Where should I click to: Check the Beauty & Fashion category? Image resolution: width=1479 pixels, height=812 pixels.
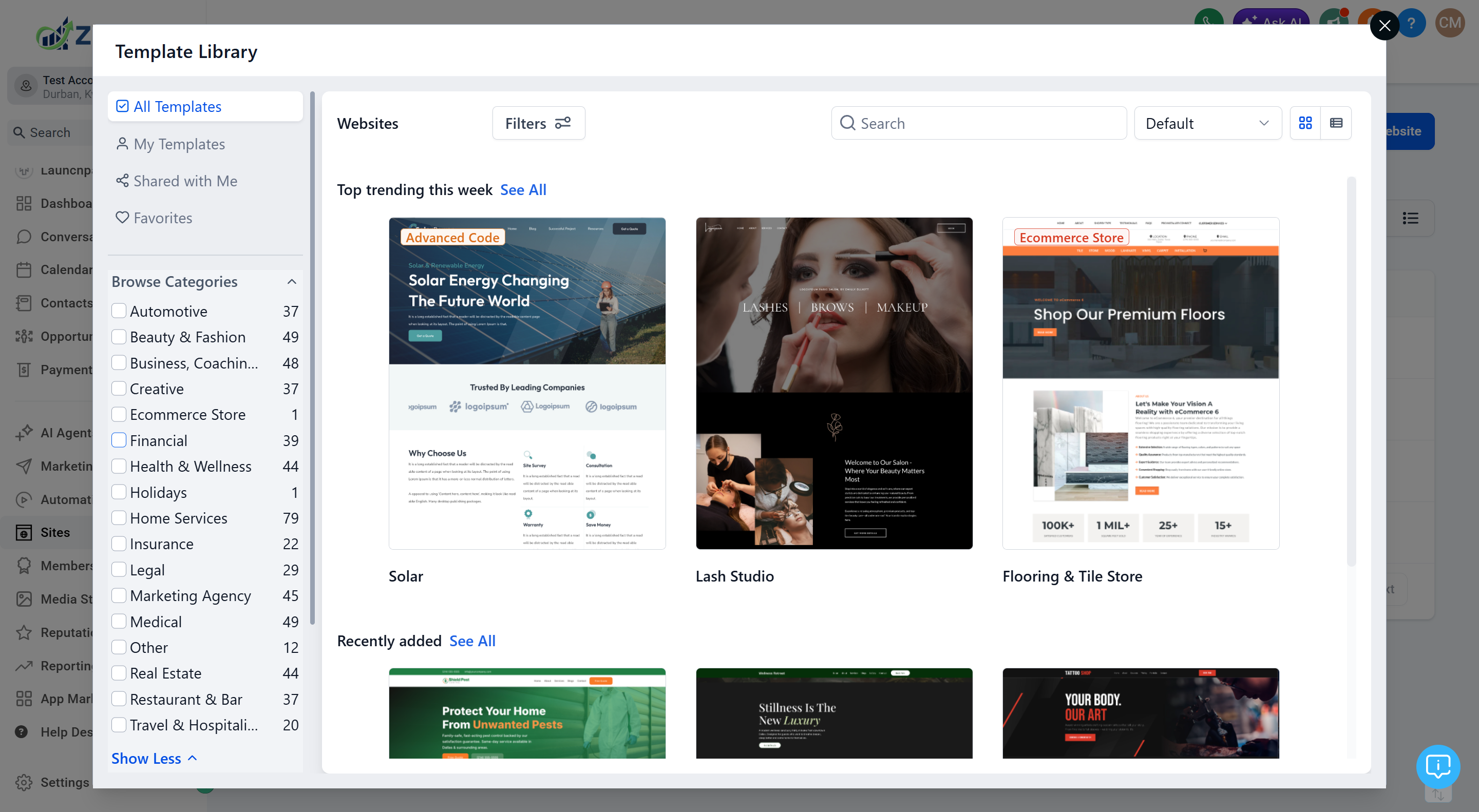119,337
